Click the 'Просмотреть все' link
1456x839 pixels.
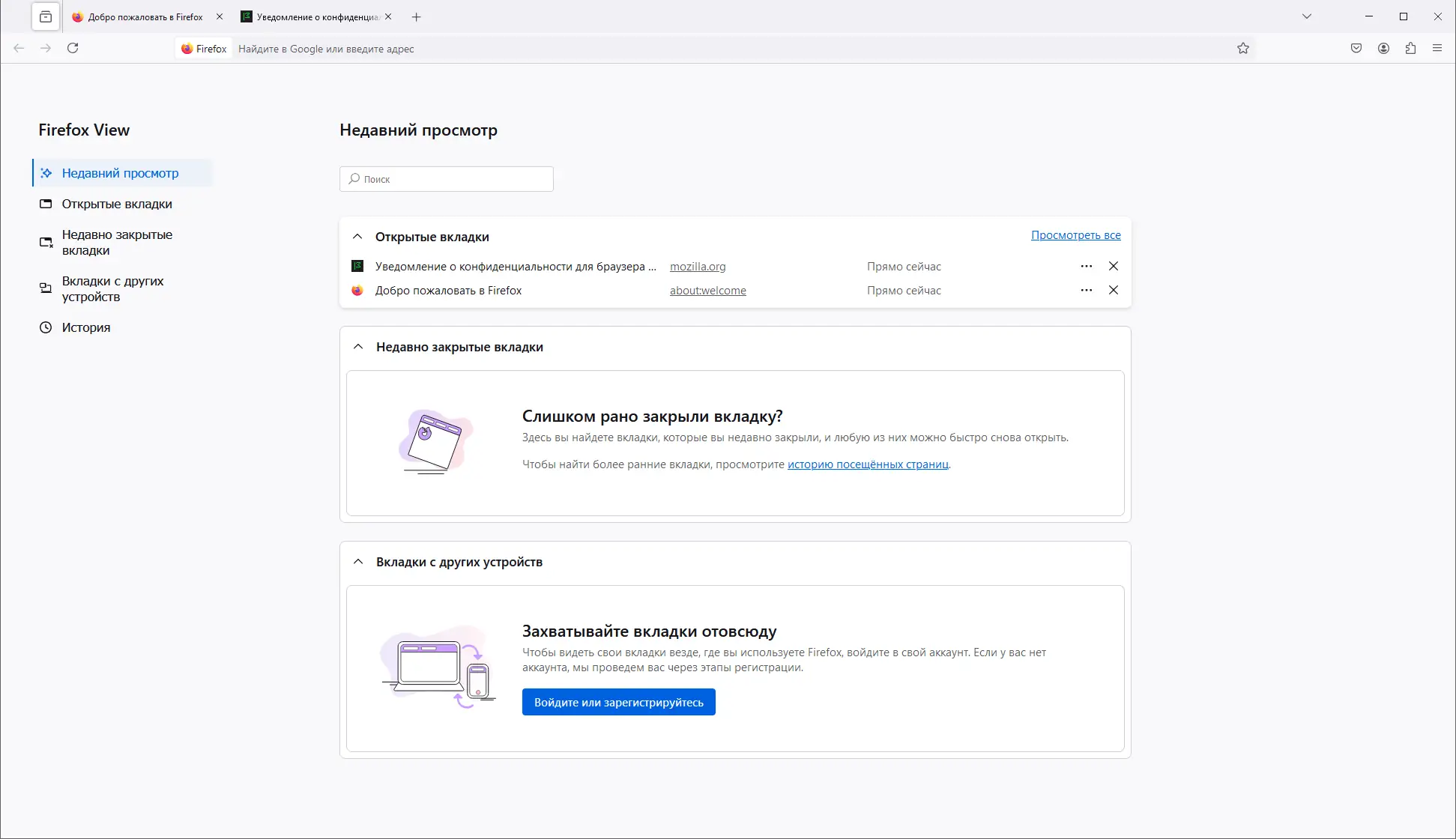tap(1075, 235)
